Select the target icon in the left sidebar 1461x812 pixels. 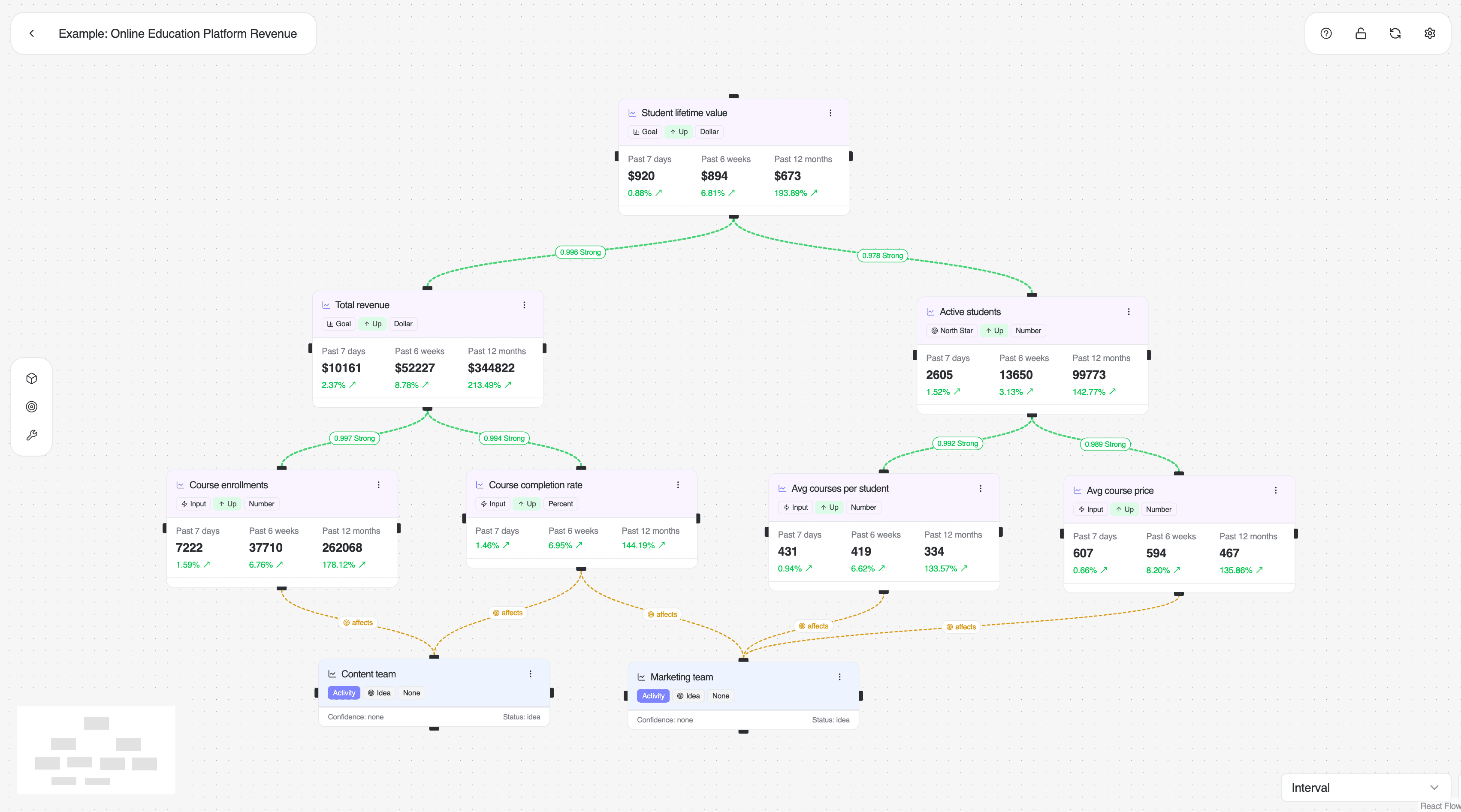tap(31, 406)
